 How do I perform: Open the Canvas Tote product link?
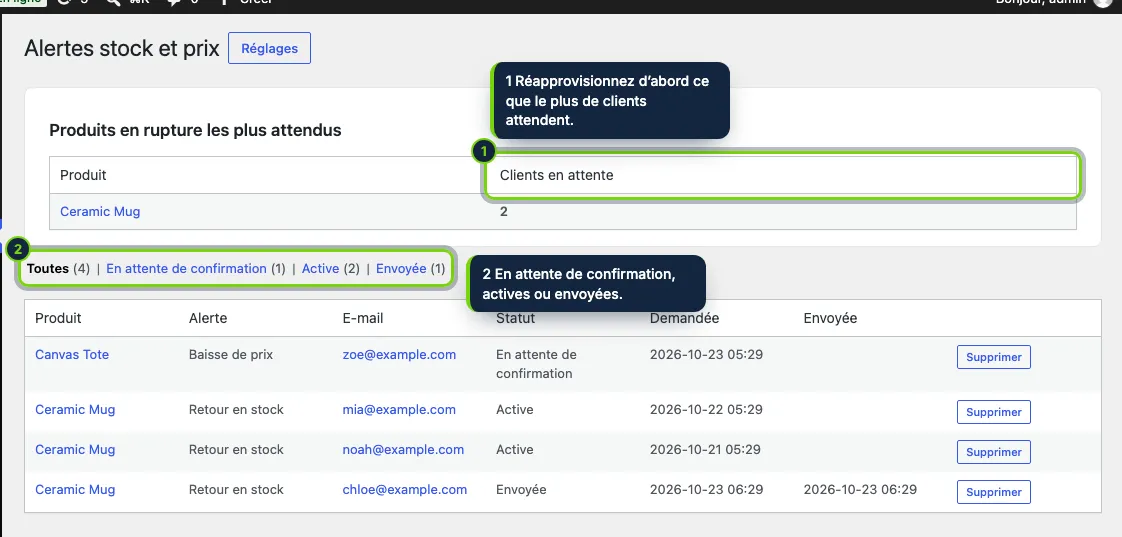(72, 354)
